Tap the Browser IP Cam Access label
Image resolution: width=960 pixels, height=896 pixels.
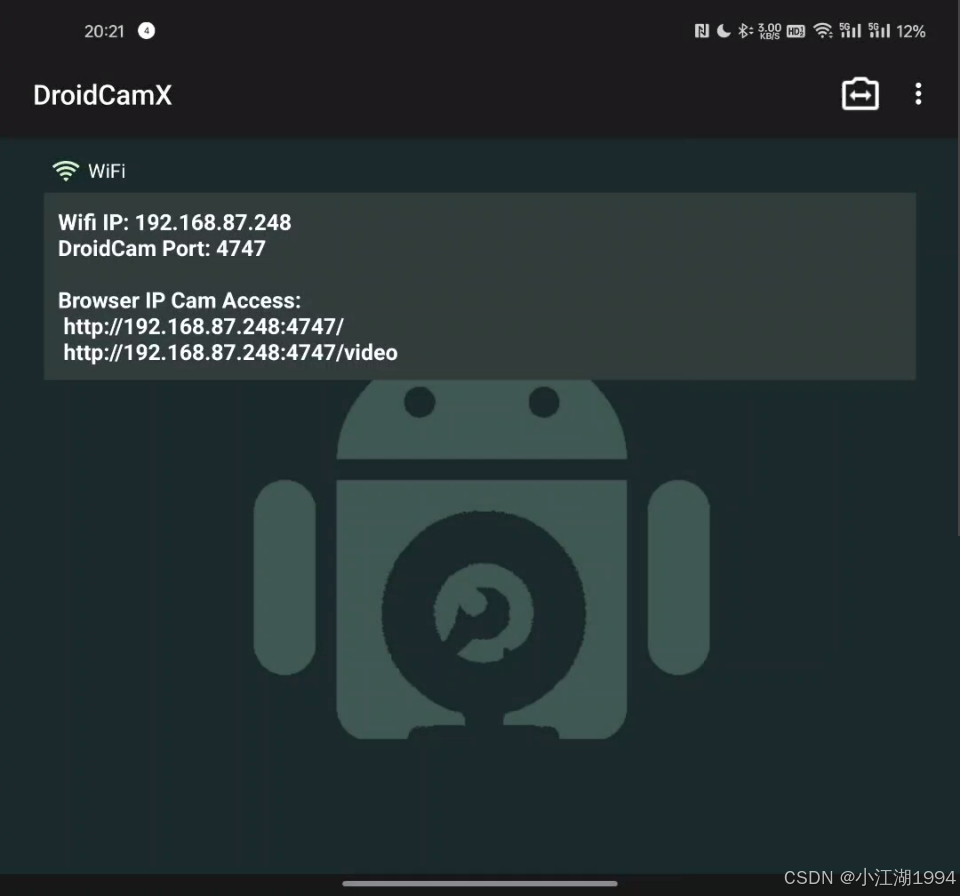click(179, 301)
